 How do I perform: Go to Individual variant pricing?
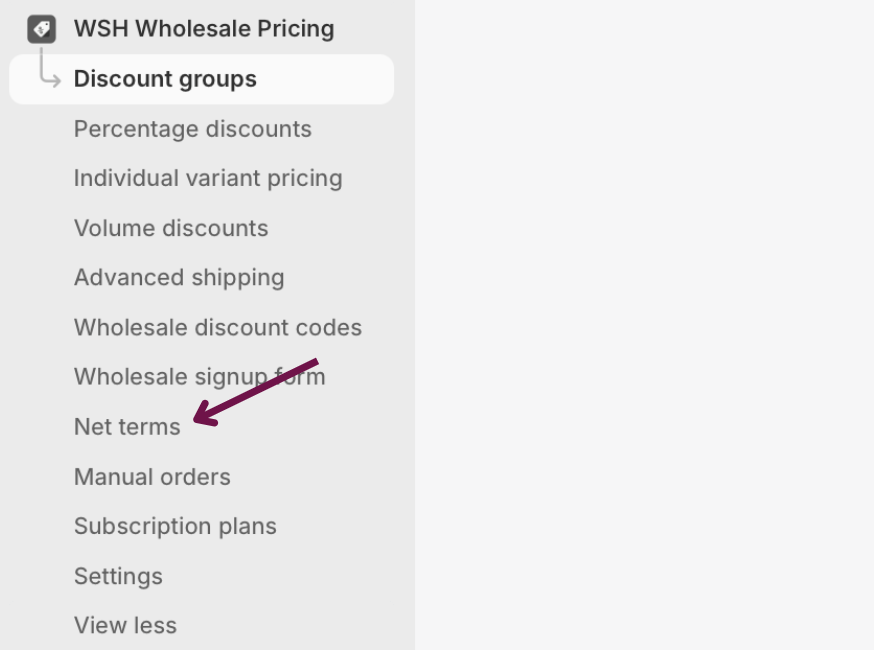click(x=208, y=178)
